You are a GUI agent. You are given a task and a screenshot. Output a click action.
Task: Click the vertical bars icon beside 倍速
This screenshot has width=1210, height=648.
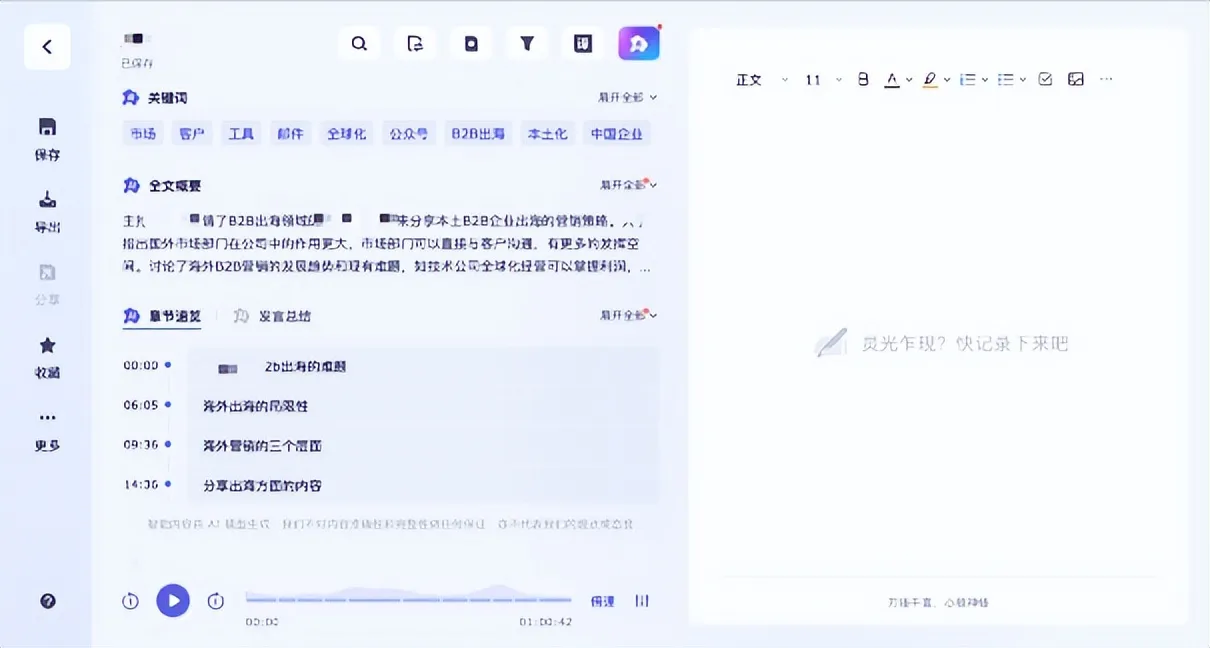[642, 601]
